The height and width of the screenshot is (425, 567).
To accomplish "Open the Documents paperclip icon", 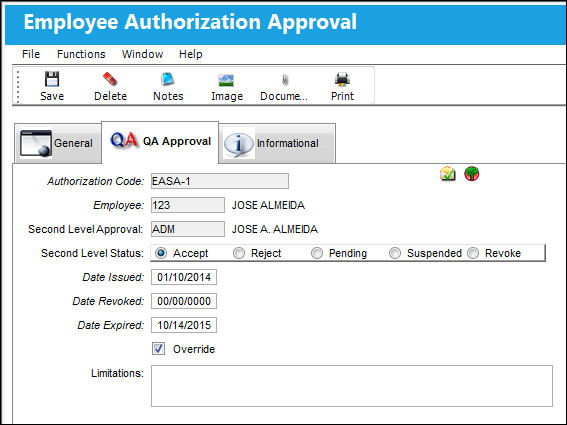I will click(x=285, y=80).
